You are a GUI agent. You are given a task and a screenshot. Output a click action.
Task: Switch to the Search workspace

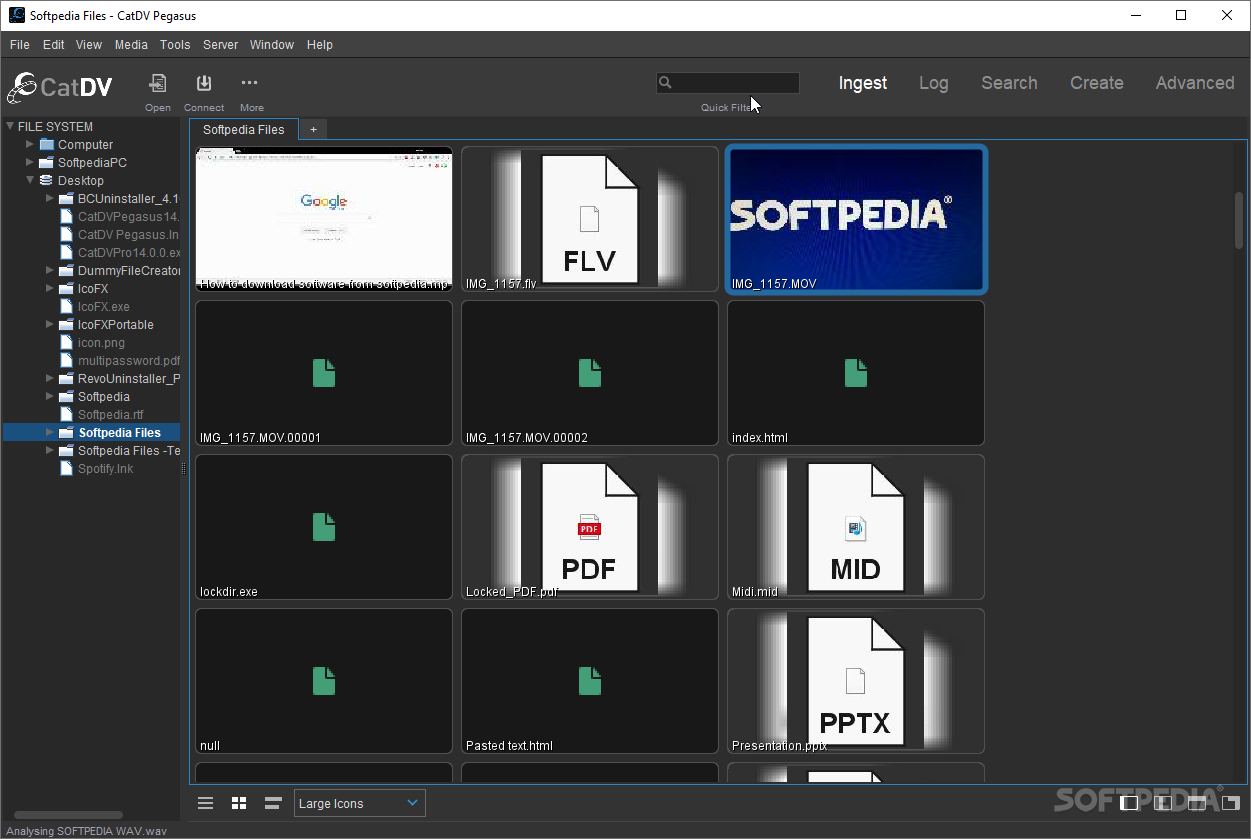tap(1009, 83)
